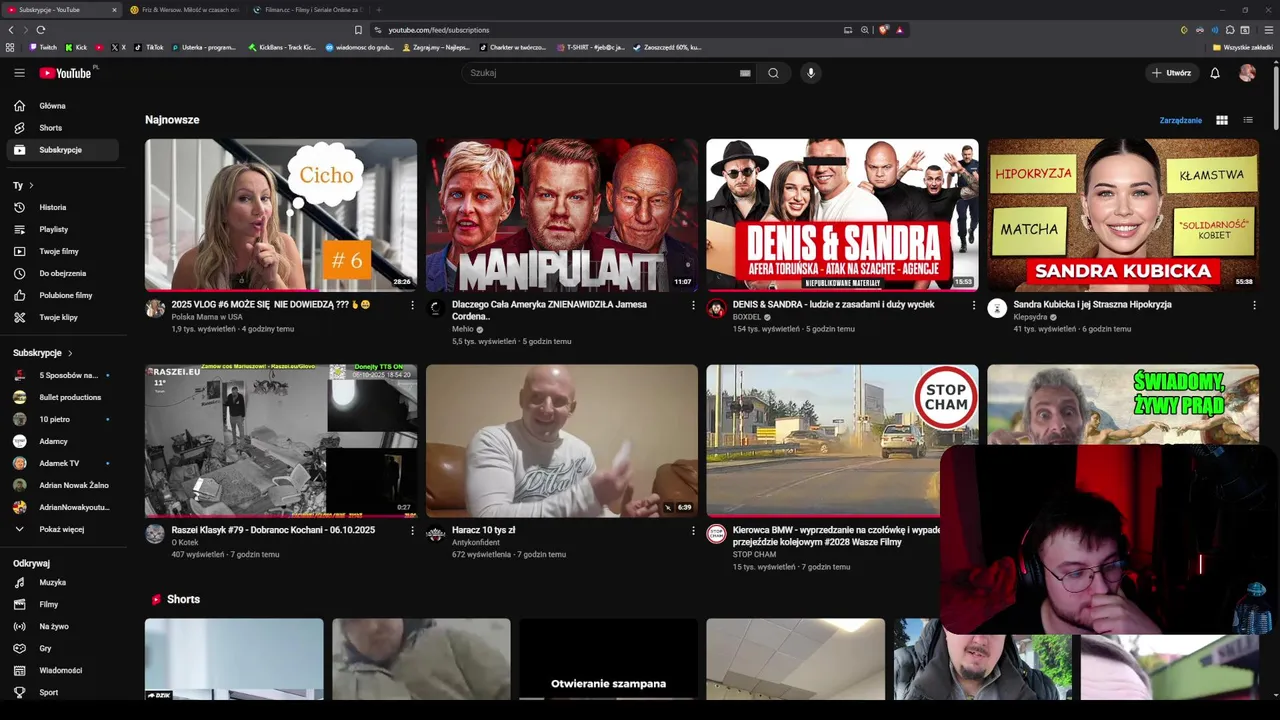1280x720 pixels.
Task: Switch to the Friz & Wersow browser tab
Action: (184, 10)
